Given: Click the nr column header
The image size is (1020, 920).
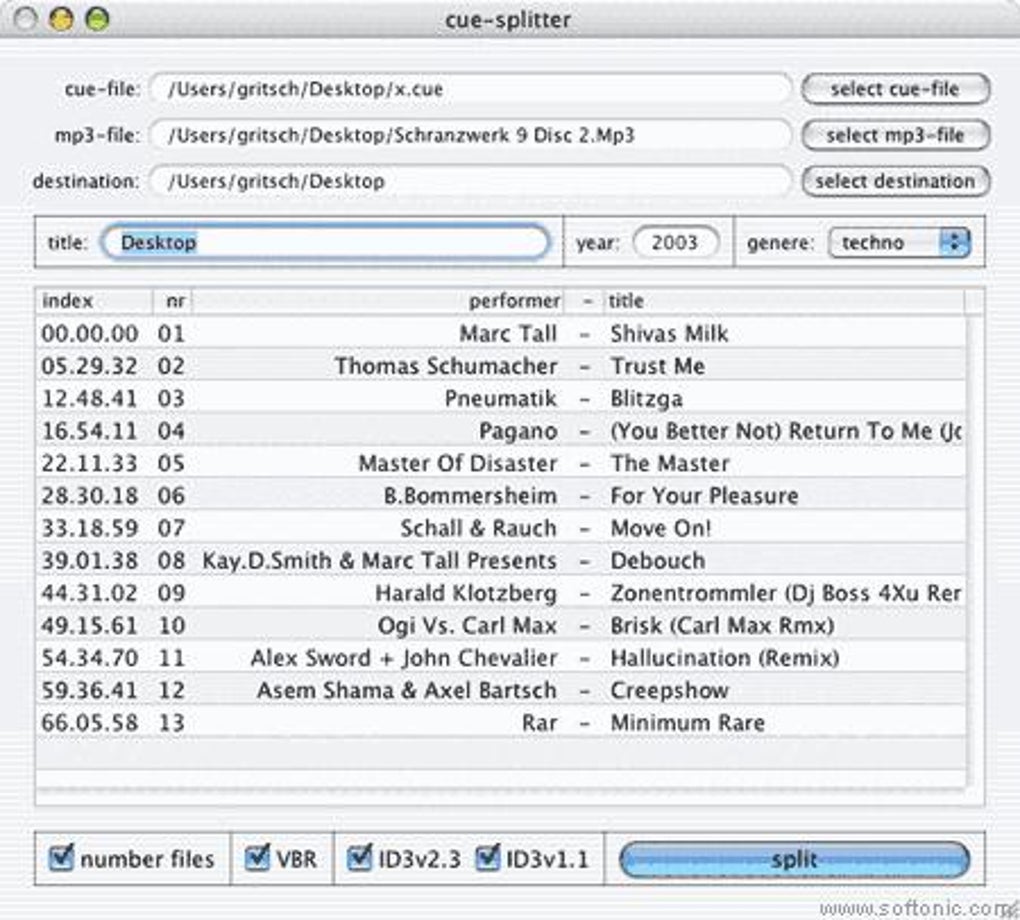Looking at the screenshot, I should pos(172,301).
